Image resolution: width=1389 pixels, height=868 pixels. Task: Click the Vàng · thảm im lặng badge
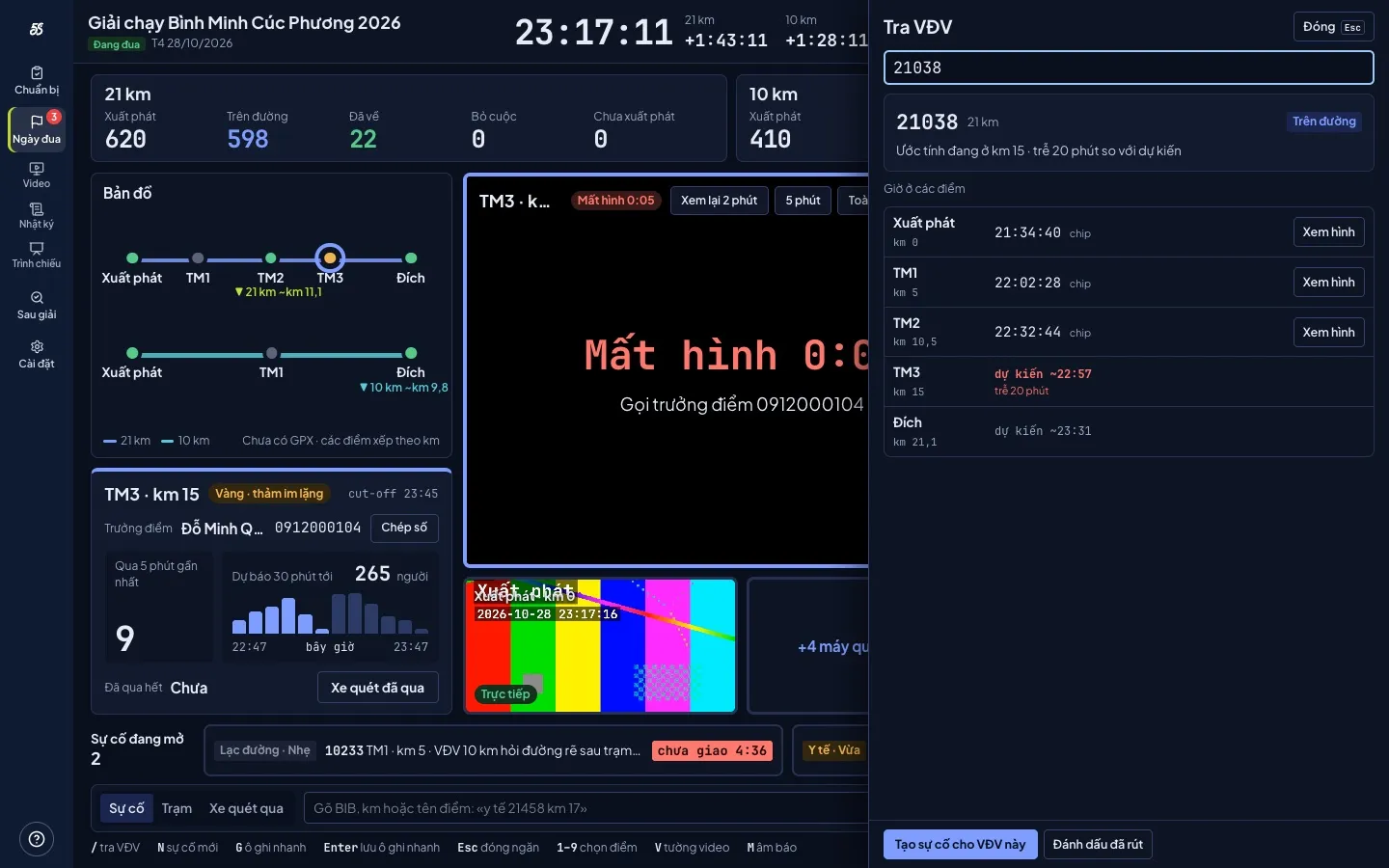[269, 494]
